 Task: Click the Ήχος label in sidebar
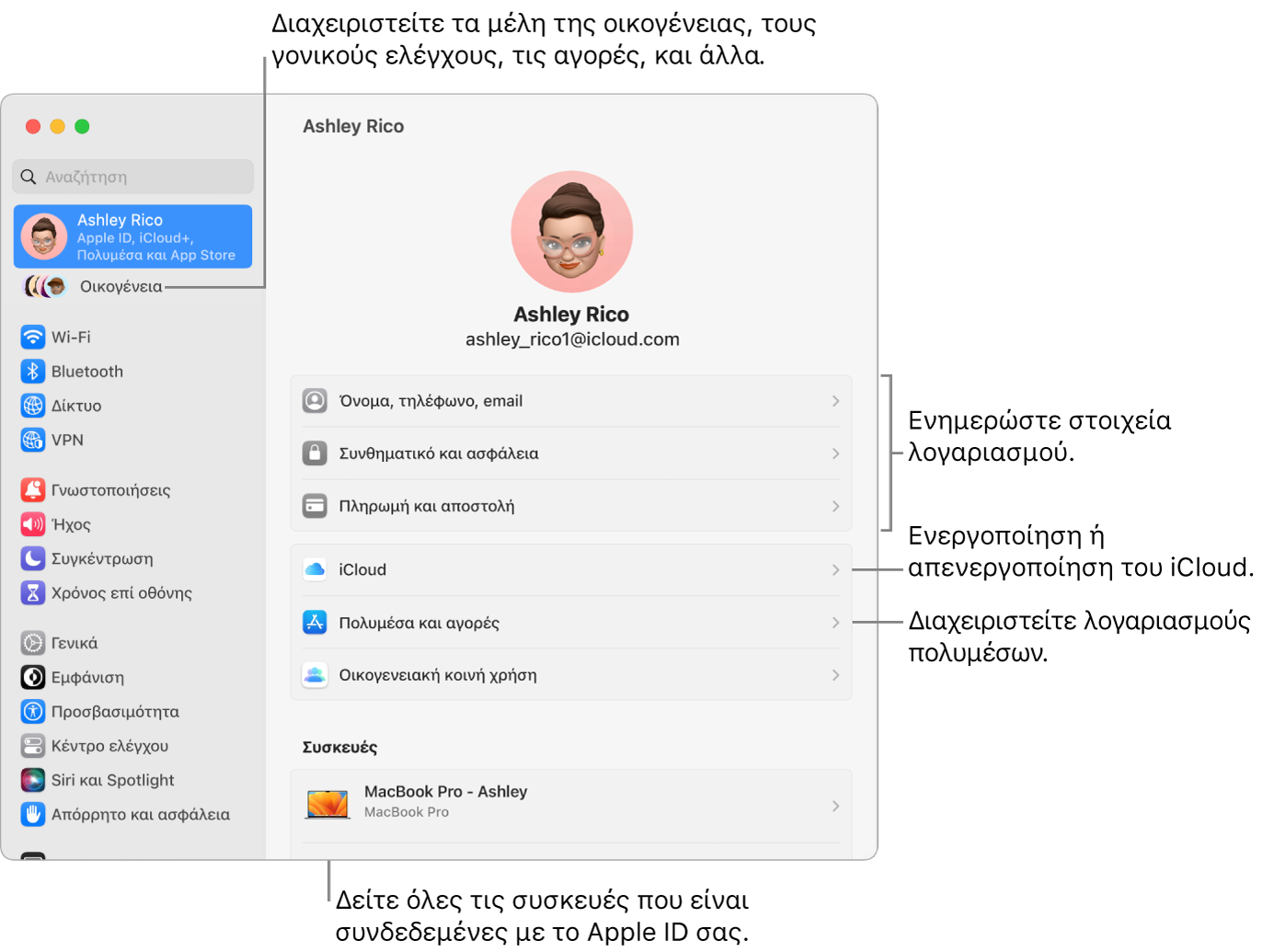pyautogui.click(x=71, y=524)
